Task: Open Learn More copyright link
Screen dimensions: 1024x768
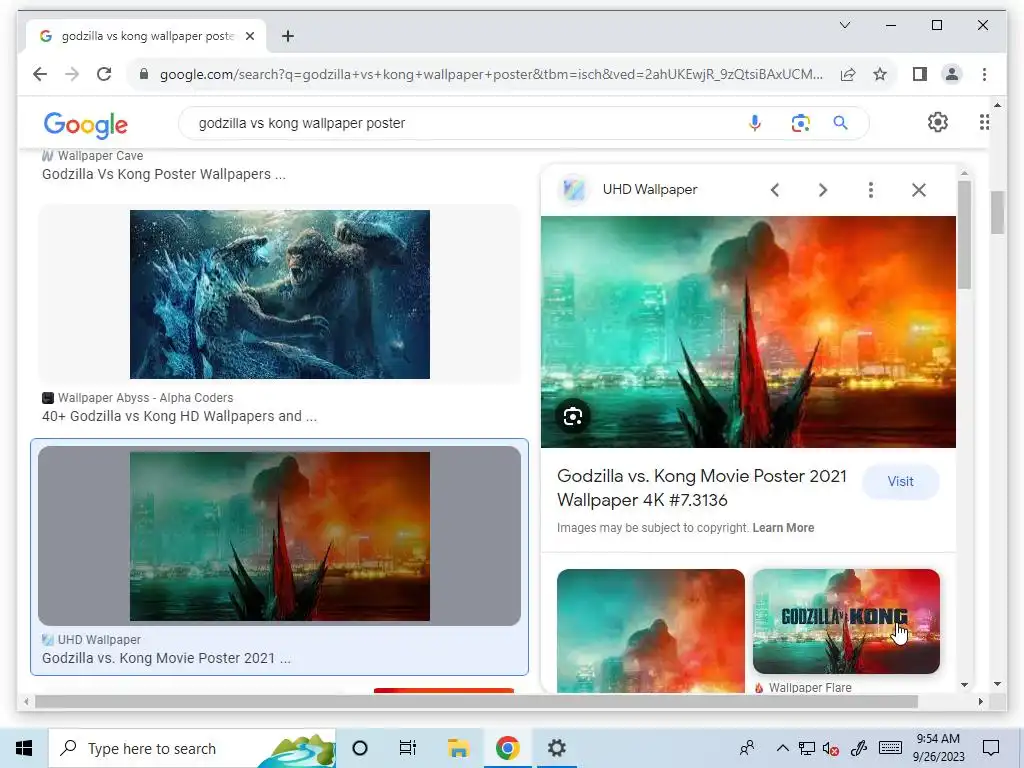Action: (783, 528)
